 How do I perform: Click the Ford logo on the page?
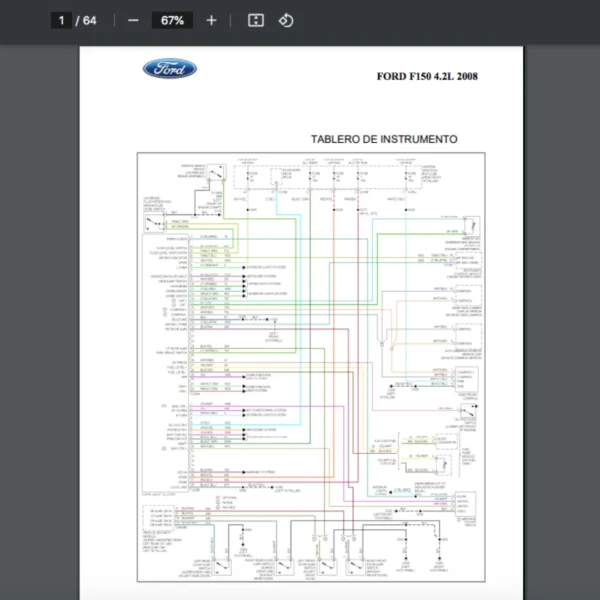click(170, 68)
